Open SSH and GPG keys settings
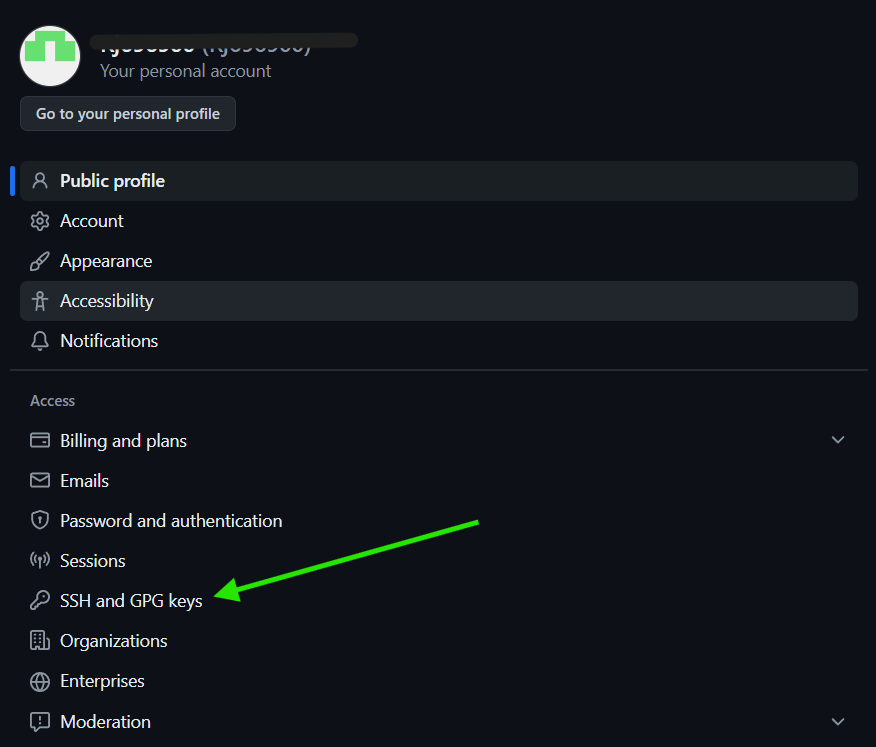 pyautogui.click(x=131, y=601)
